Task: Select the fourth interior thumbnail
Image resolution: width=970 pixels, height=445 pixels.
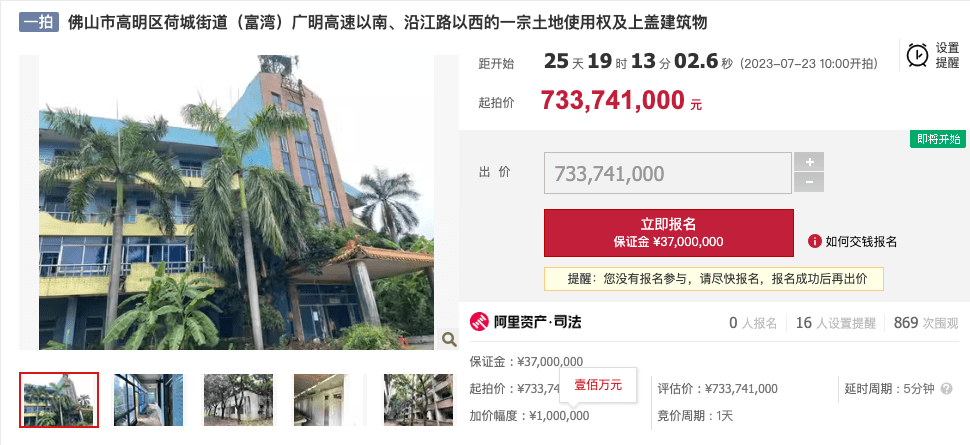Action: (x=328, y=400)
